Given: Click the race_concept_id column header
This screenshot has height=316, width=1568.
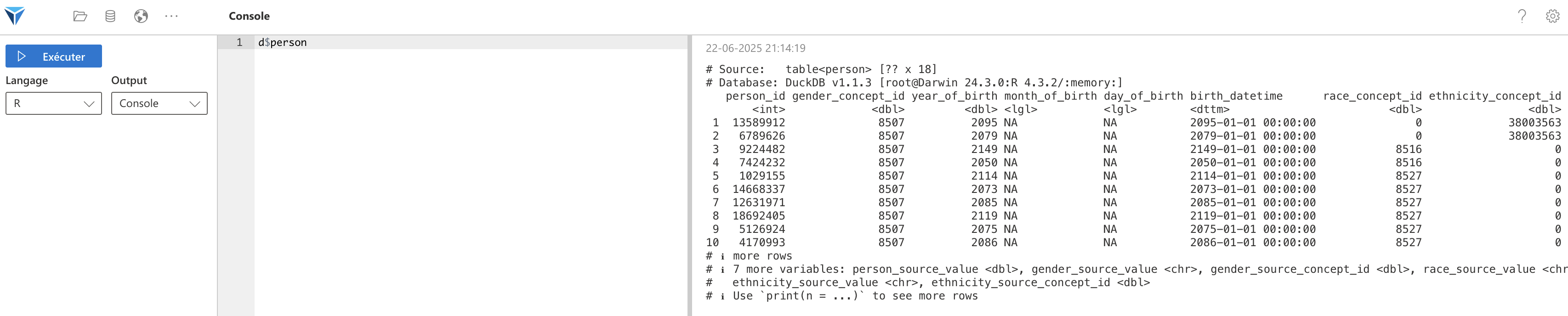Looking at the screenshot, I should (1373, 96).
